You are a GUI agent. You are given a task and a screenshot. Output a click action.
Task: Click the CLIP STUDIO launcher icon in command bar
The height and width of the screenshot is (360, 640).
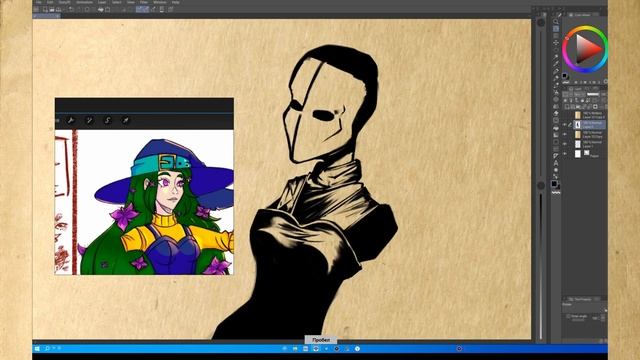[36, 9]
